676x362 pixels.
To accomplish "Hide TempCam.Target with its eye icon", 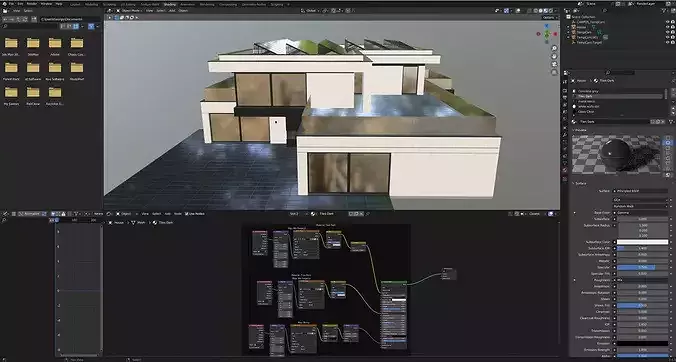I will click(667, 43).
